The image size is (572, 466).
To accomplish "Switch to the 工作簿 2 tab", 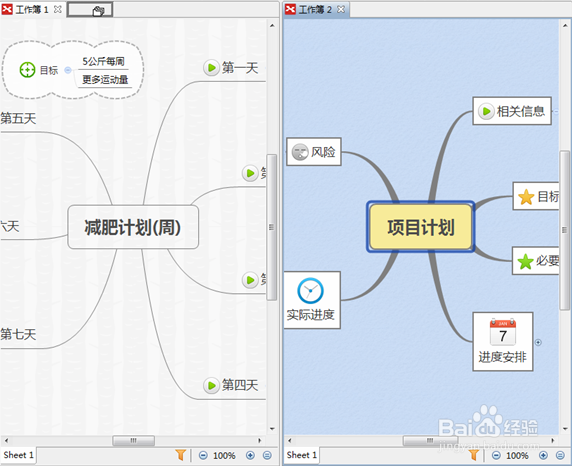I will (x=315, y=9).
